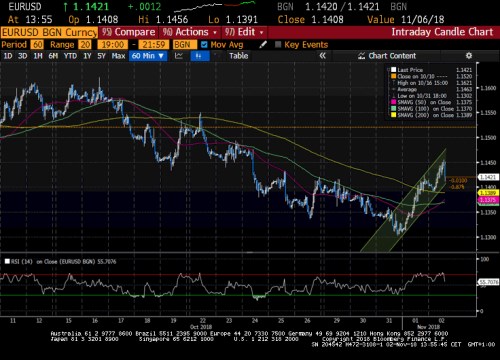The height and width of the screenshot is (360, 500).
Task: Select the 1D range tab
Action: [8, 56]
